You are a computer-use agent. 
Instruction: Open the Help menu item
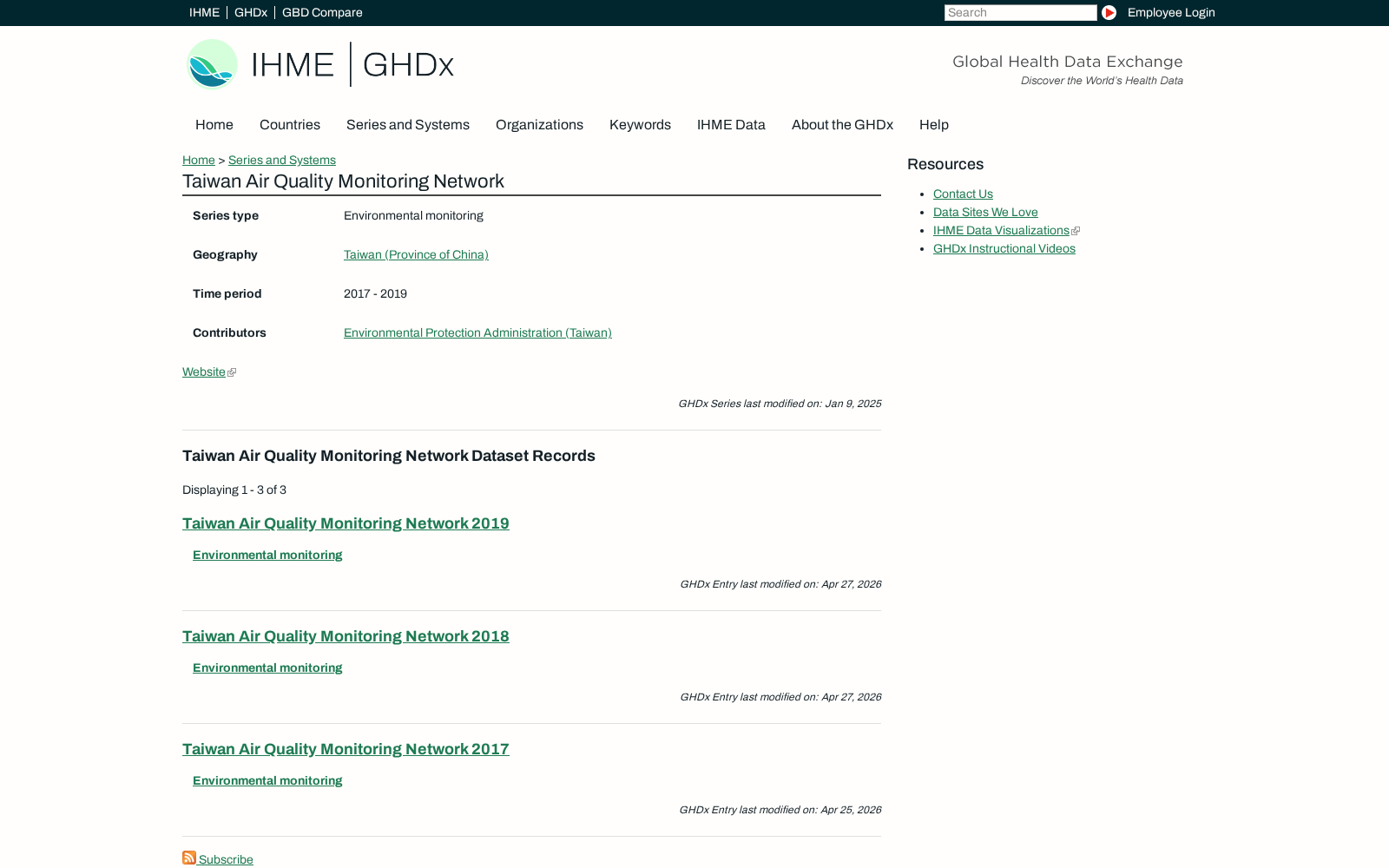tap(934, 125)
